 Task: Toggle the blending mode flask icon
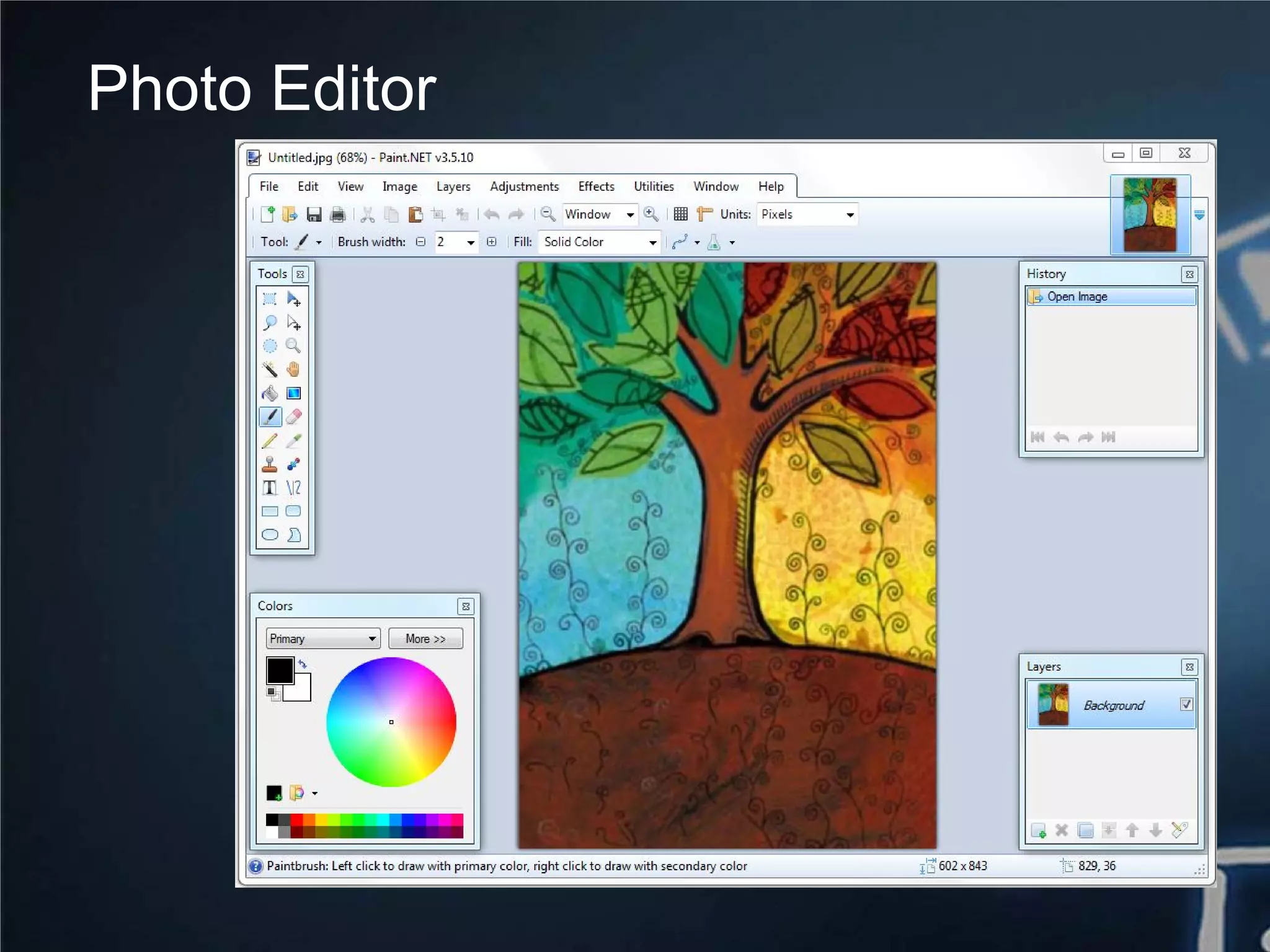point(714,242)
